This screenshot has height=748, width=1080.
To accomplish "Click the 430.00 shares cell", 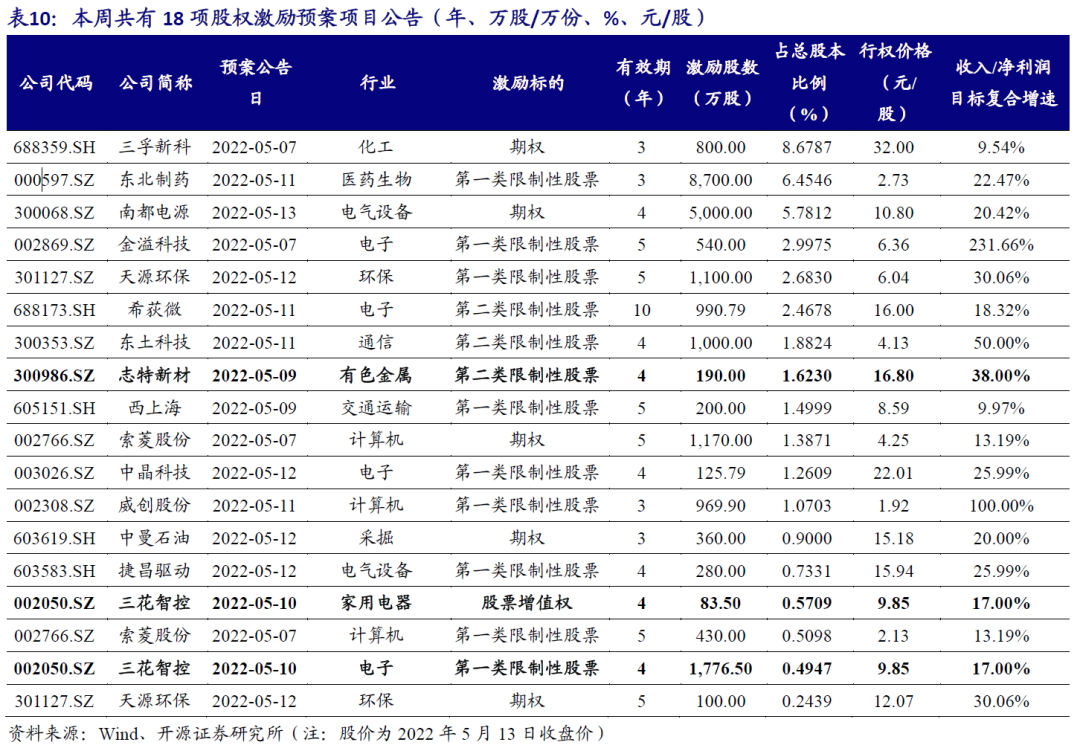I will 720,636.
